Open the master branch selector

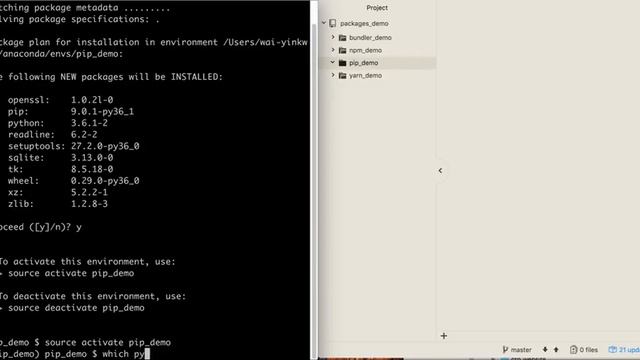tap(517, 350)
